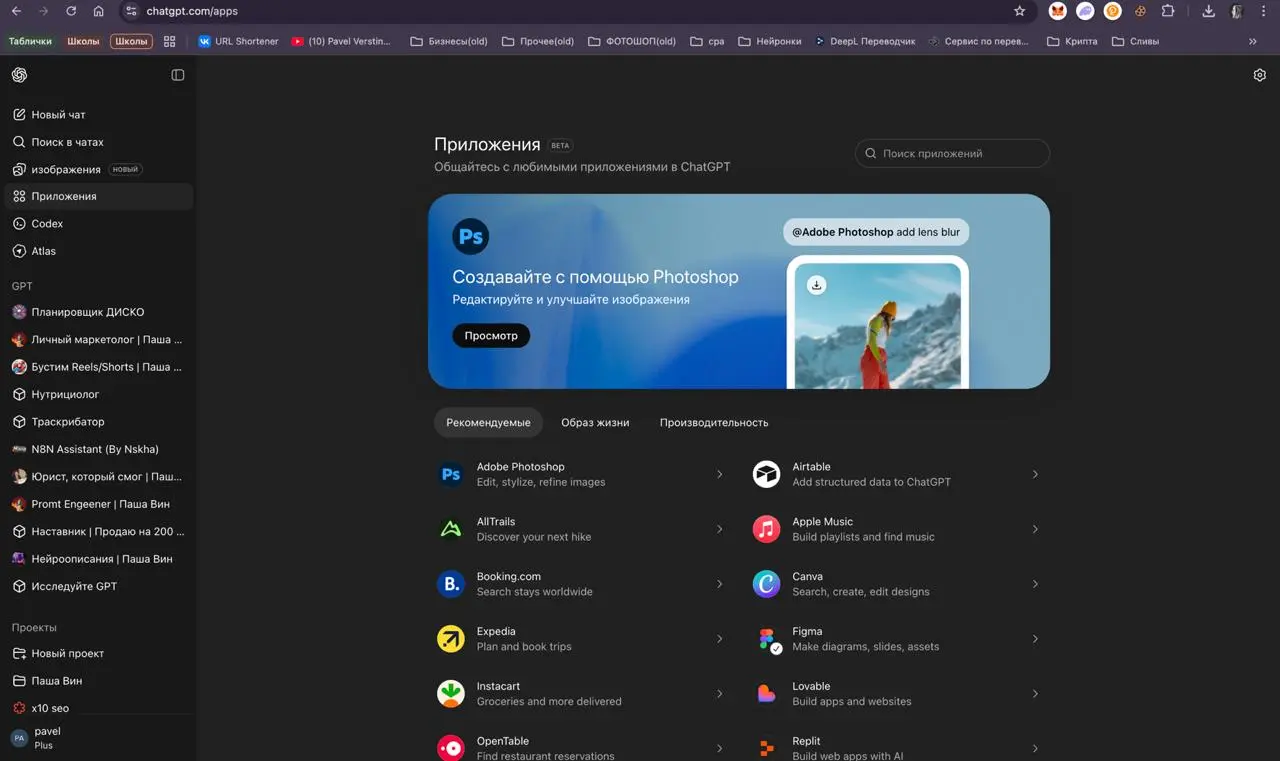1280x761 pixels.
Task: Click the OpenTable app icon
Action: pyautogui.click(x=451, y=748)
